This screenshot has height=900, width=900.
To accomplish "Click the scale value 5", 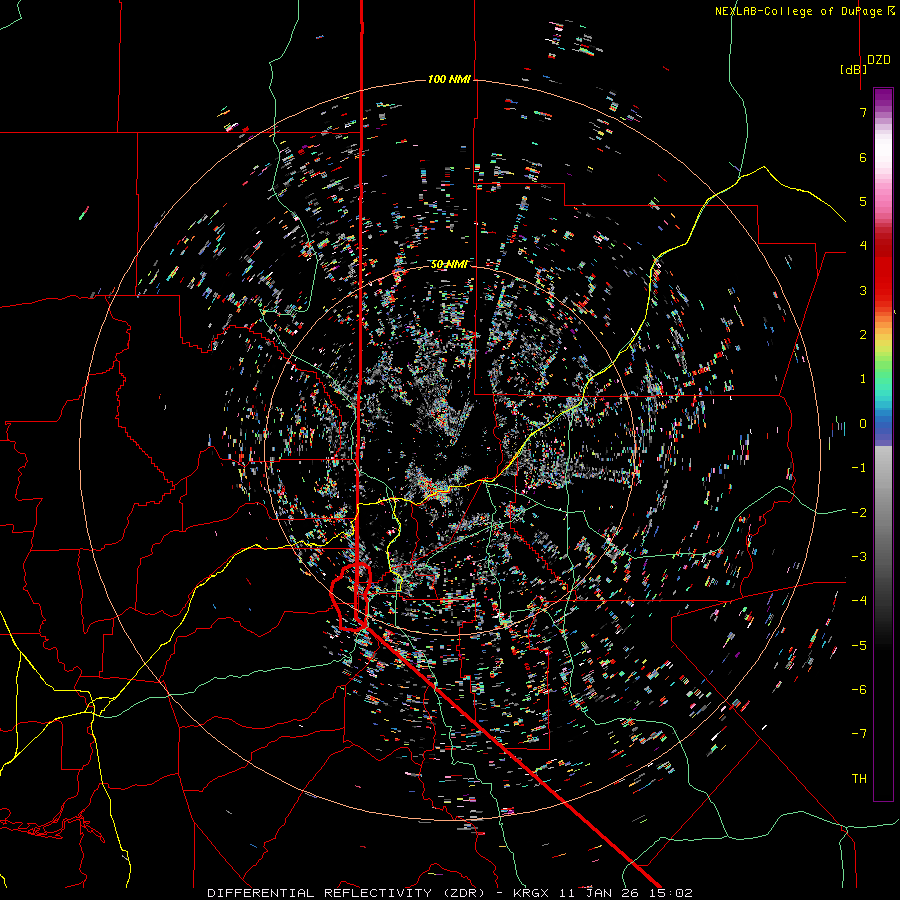I will (863, 201).
